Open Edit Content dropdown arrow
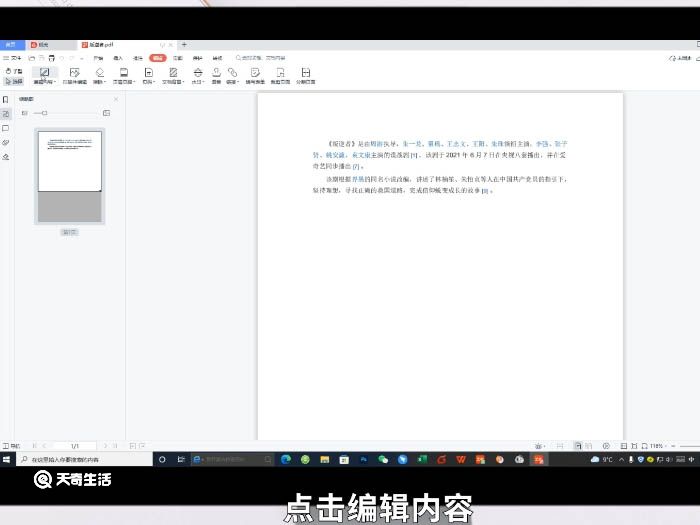 tap(55, 82)
